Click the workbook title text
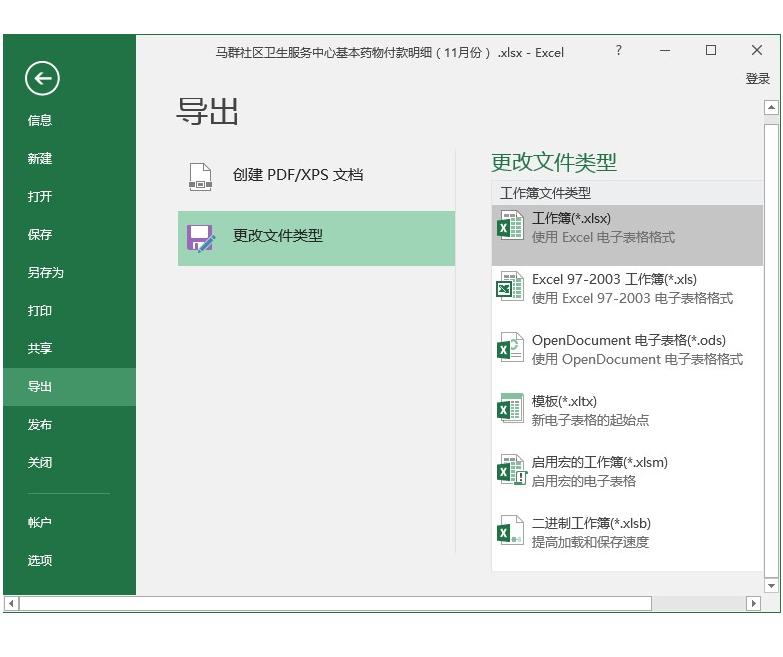The width and height of the screenshot is (783, 657). tap(390, 52)
